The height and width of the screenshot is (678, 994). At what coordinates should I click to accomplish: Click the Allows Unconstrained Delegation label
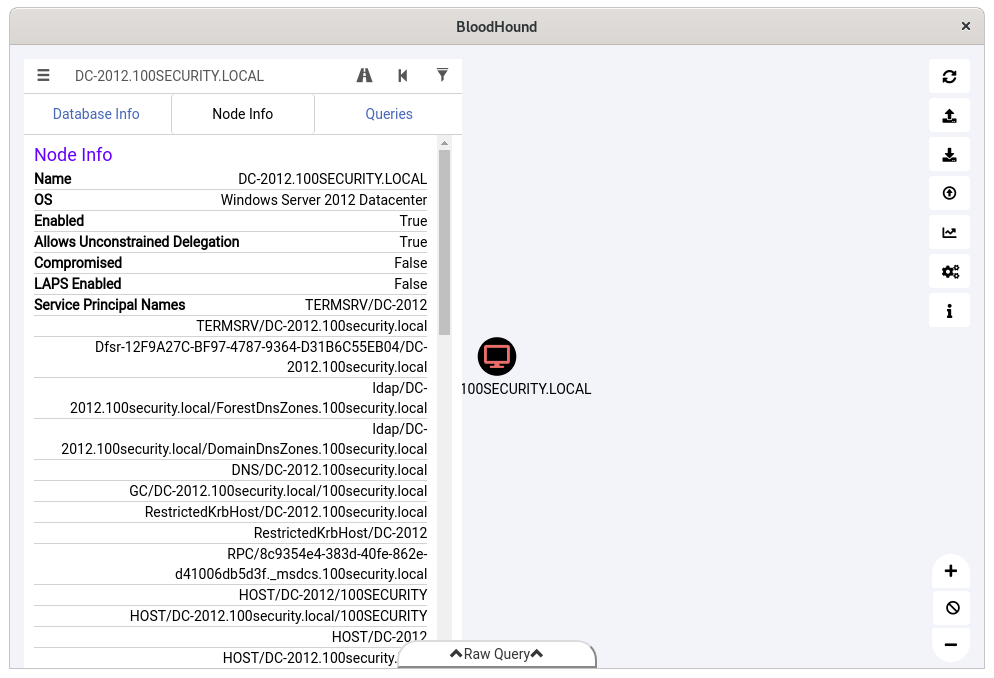(x=137, y=241)
